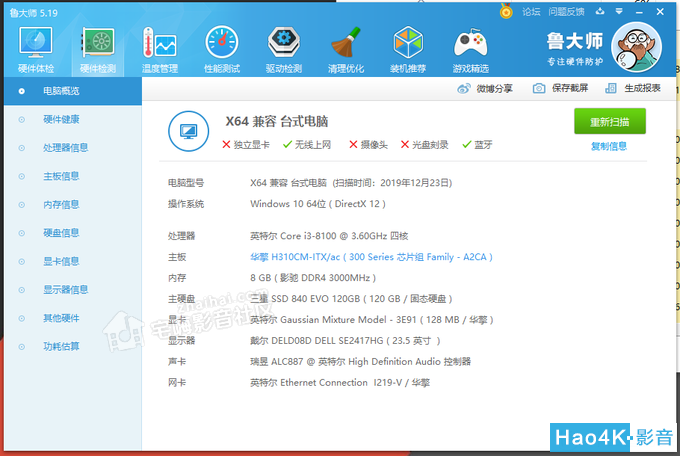
Task: Click the gold medal icon in title bar
Action: click(506, 11)
